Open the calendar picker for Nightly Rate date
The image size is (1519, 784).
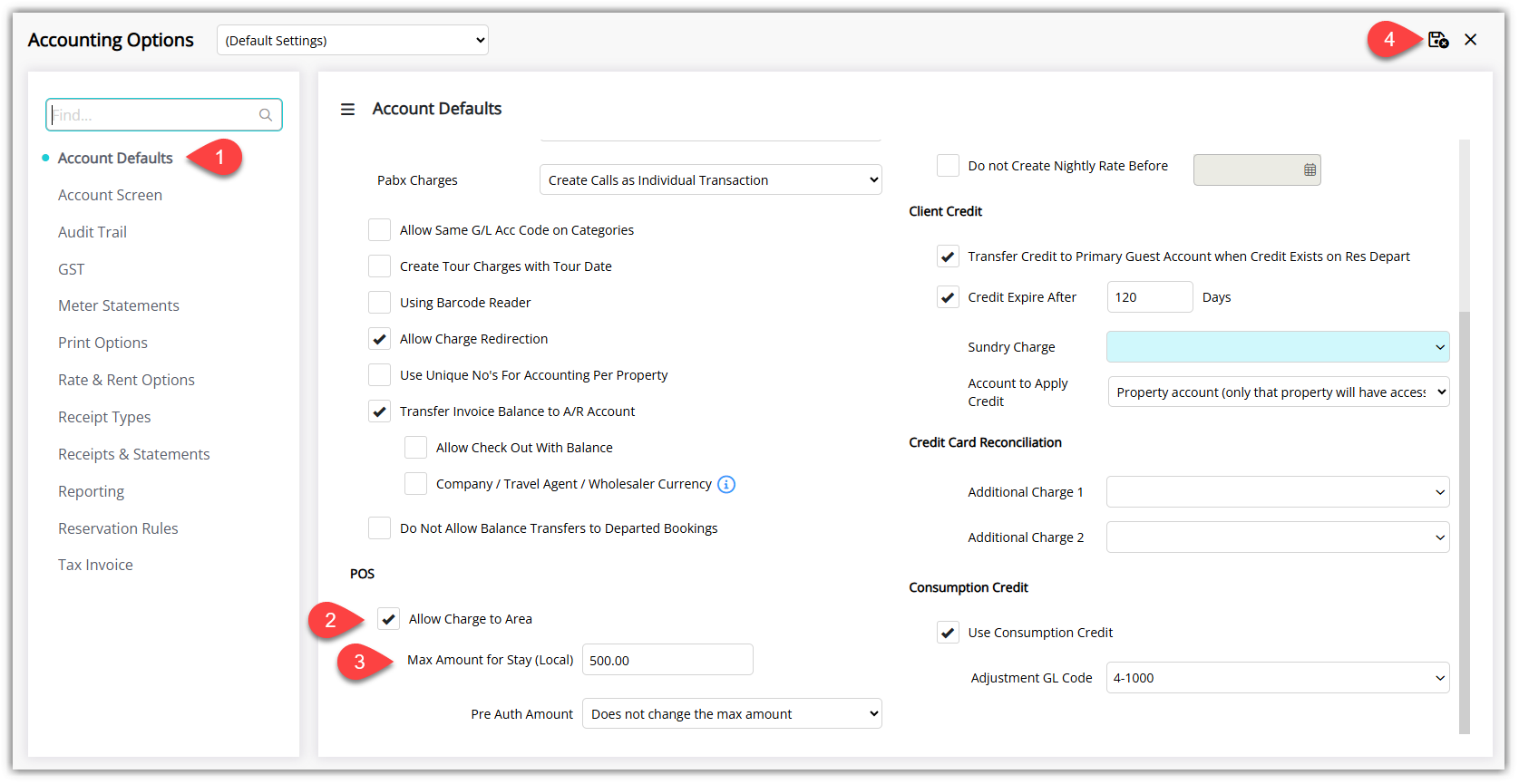pos(1310,170)
